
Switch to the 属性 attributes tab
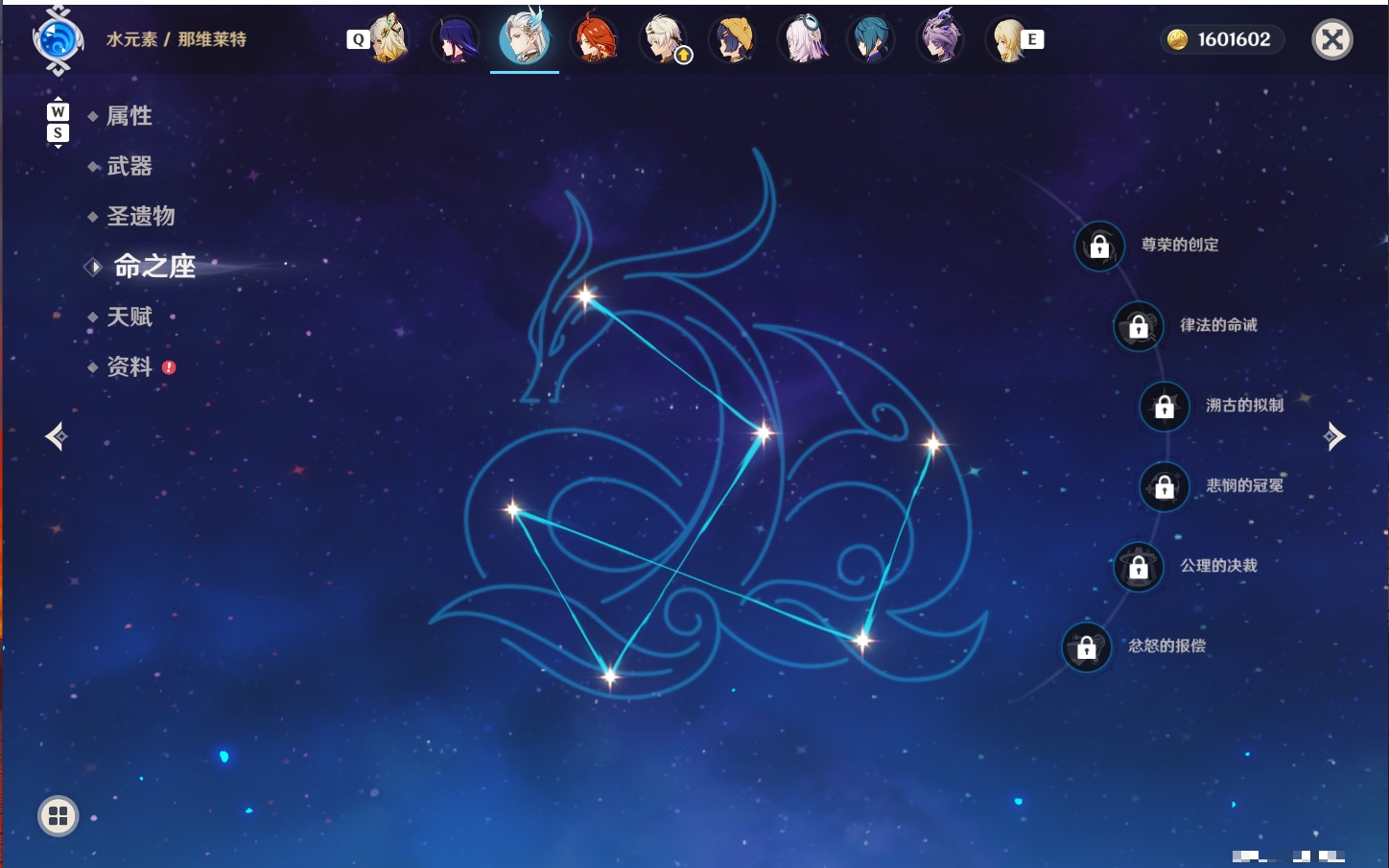tap(129, 116)
